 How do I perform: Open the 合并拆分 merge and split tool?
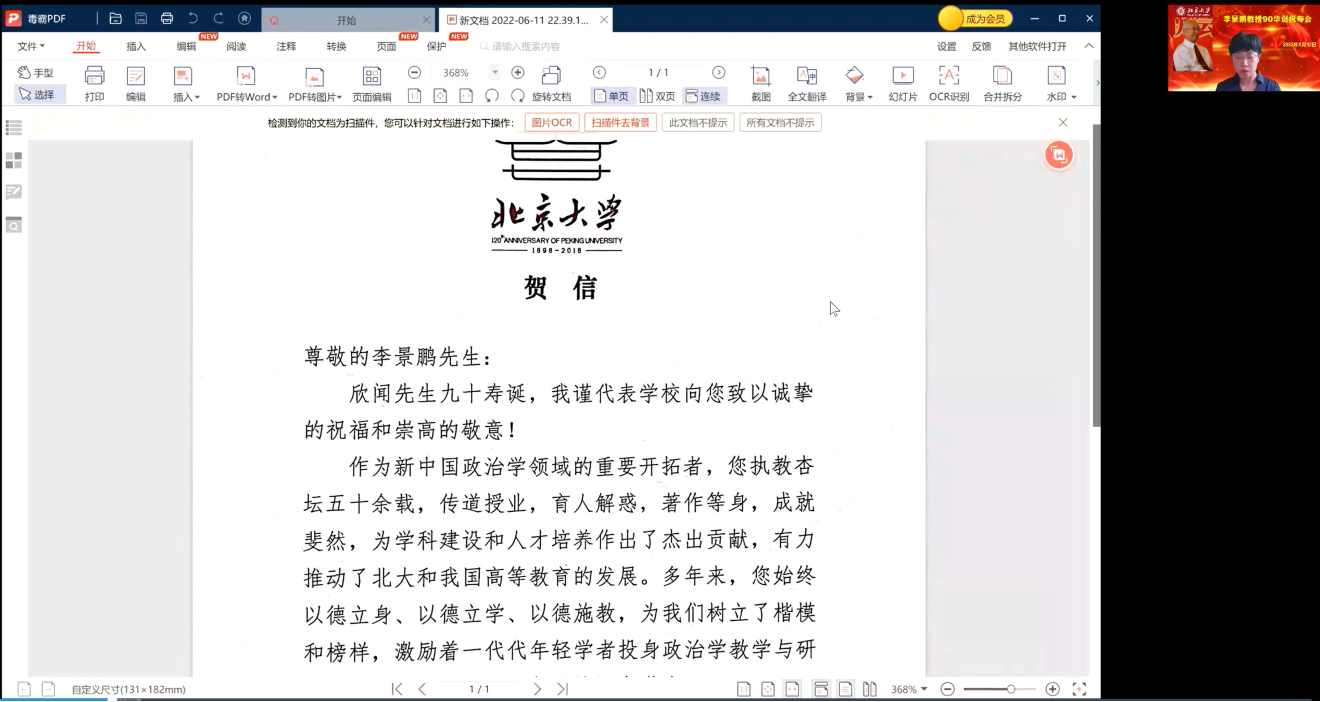1002,83
